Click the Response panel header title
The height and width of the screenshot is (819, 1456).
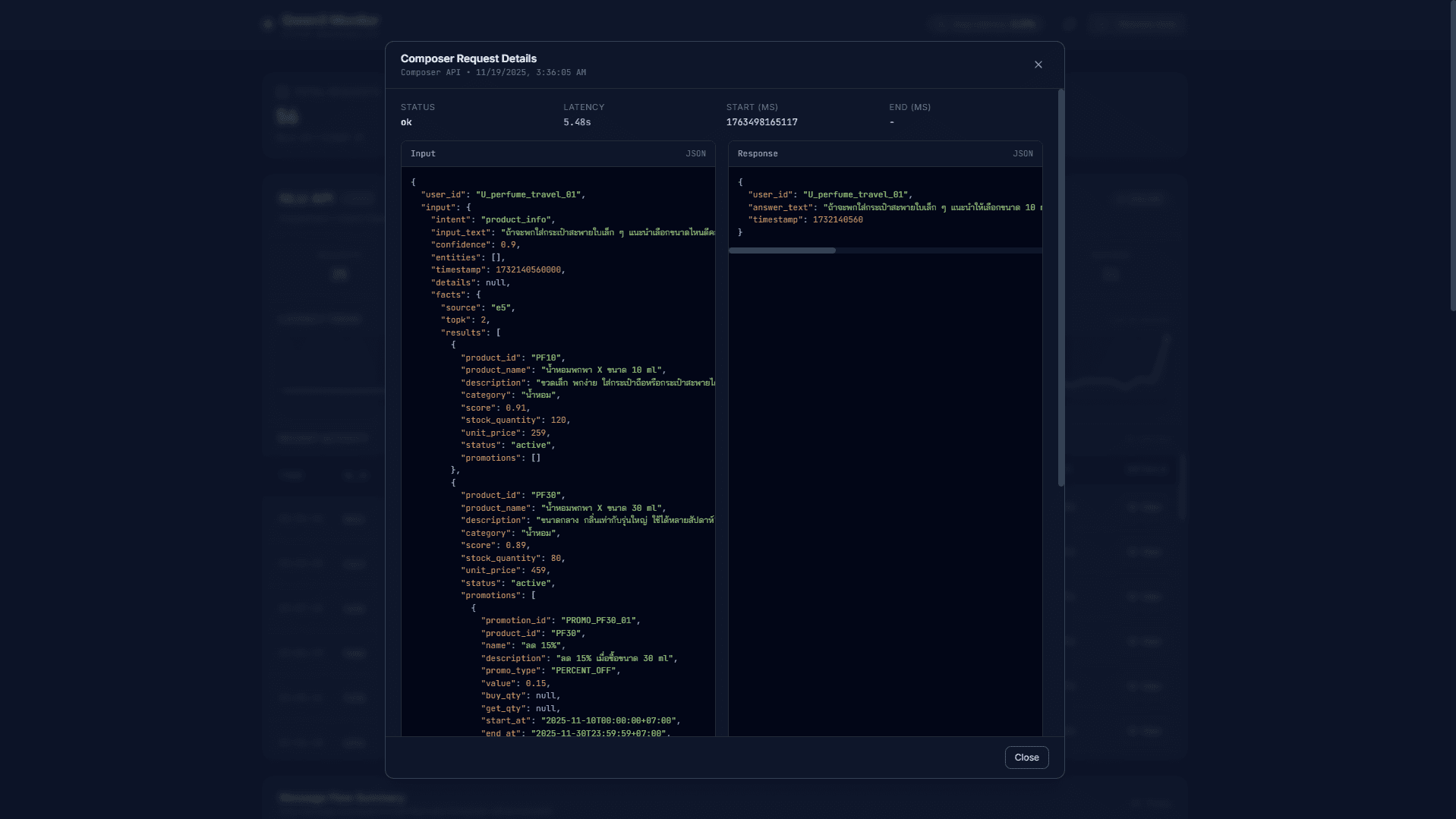coord(757,153)
